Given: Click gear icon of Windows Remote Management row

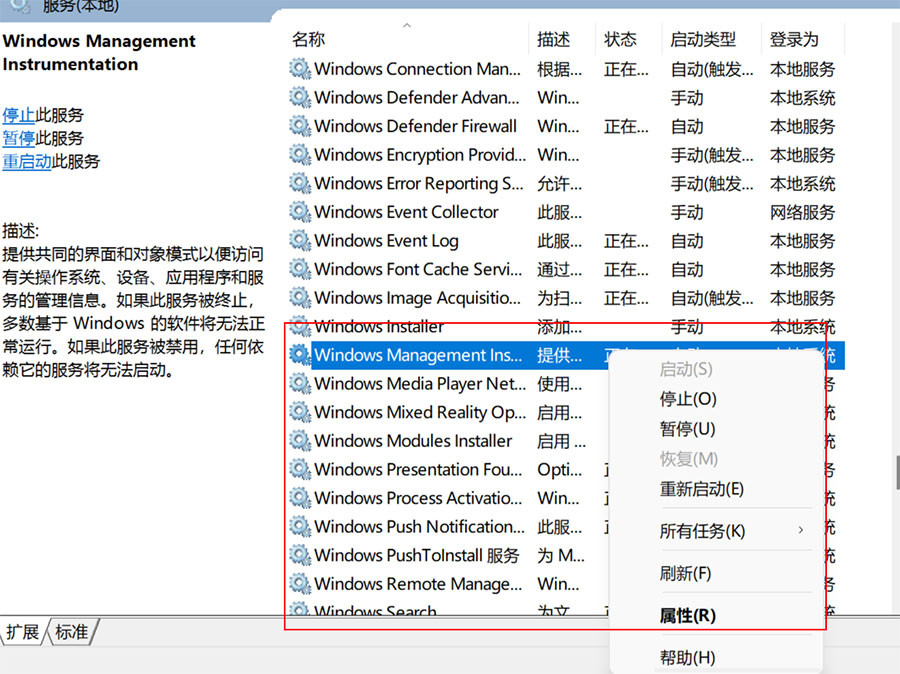Looking at the screenshot, I should click(x=300, y=584).
